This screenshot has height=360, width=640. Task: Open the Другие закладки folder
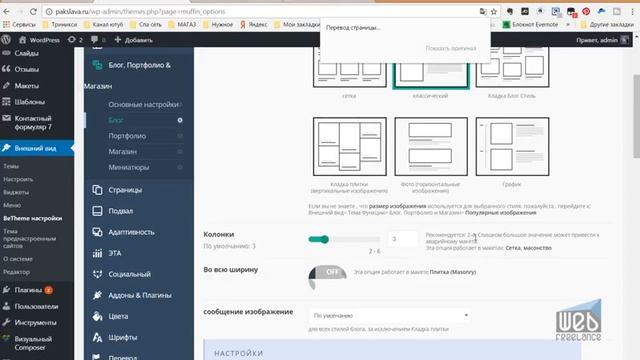click(607, 24)
